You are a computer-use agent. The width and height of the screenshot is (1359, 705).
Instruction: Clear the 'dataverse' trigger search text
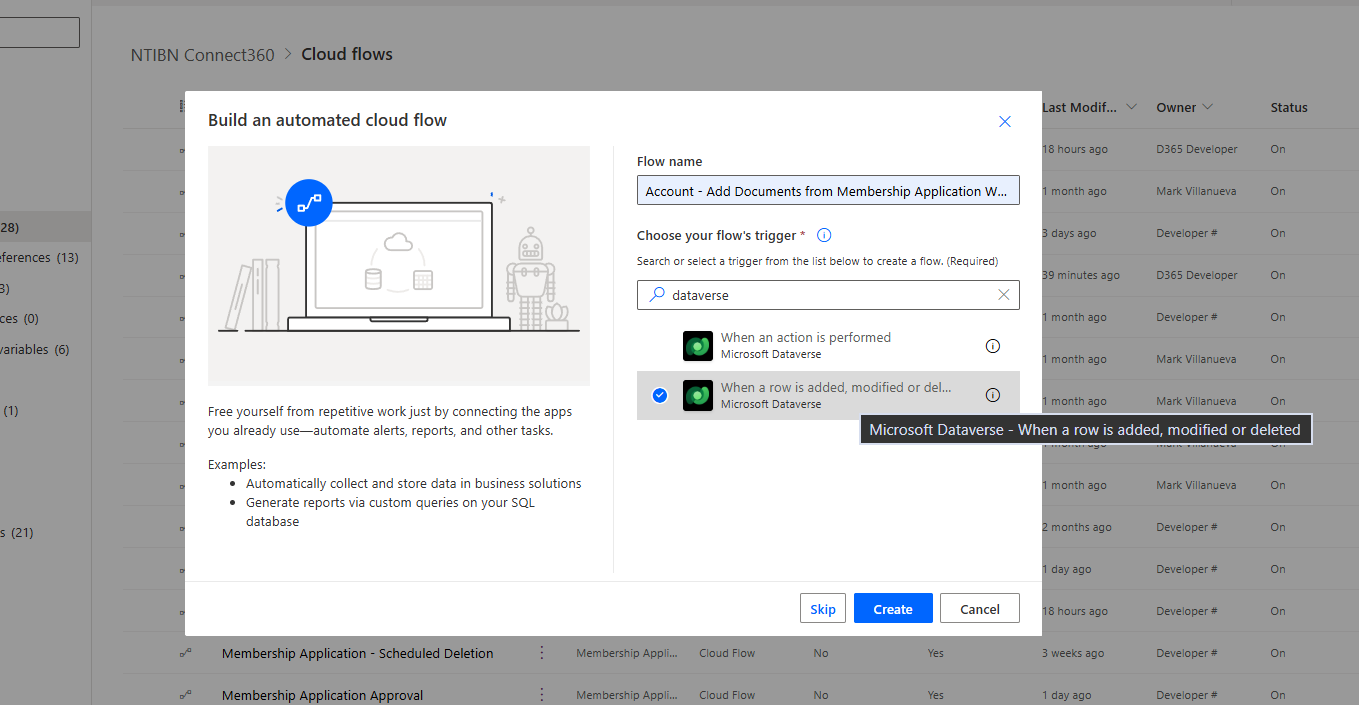click(1004, 295)
